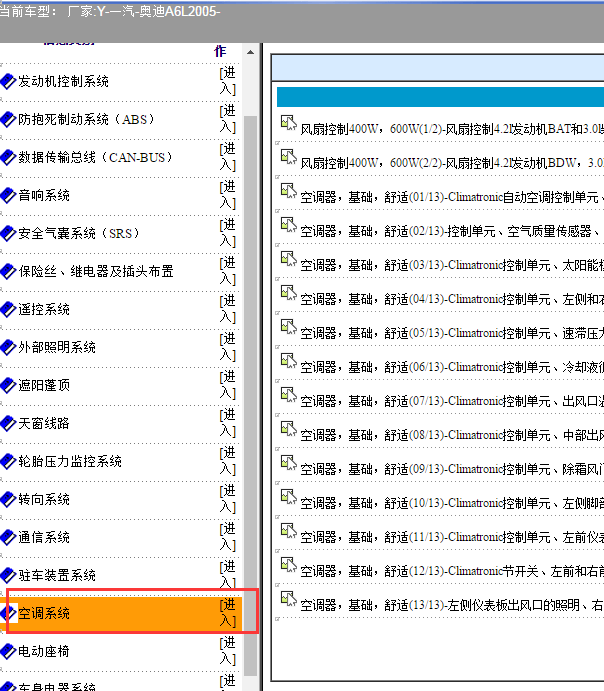The image size is (604, 691).
Task: Click the 转向系统 category name
Action: 44,499
